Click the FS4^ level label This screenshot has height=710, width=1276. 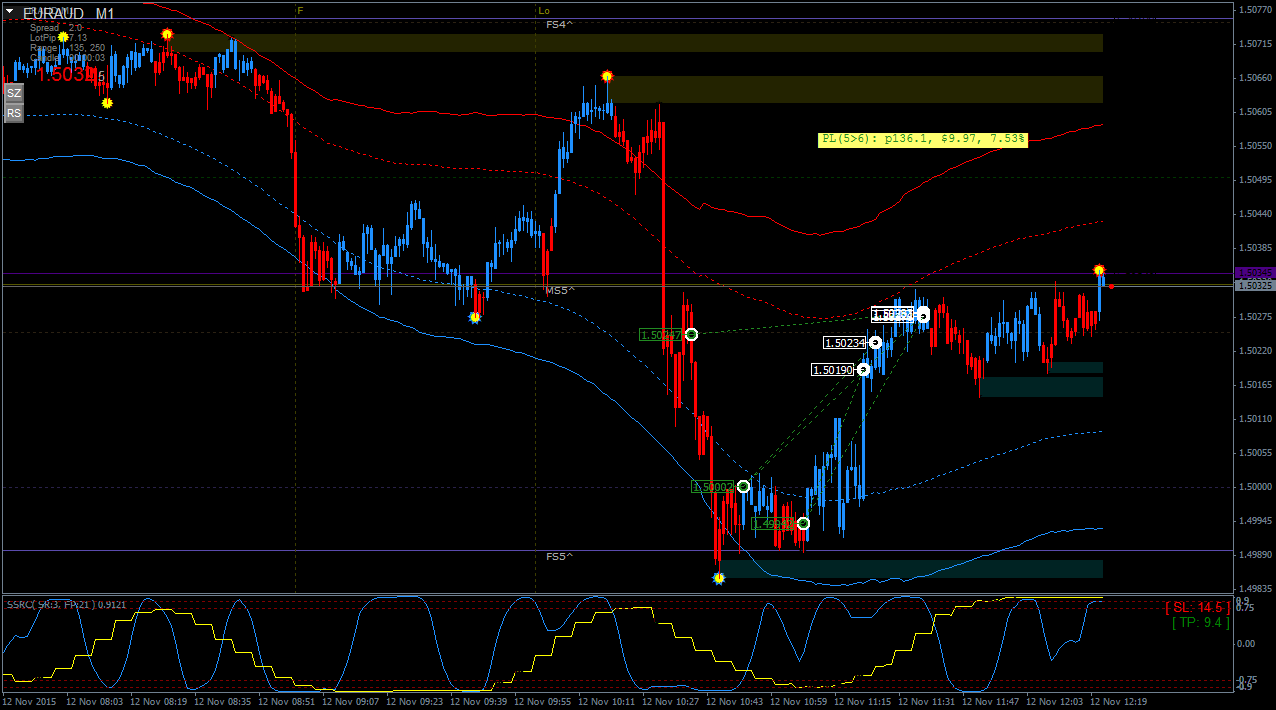(560, 24)
